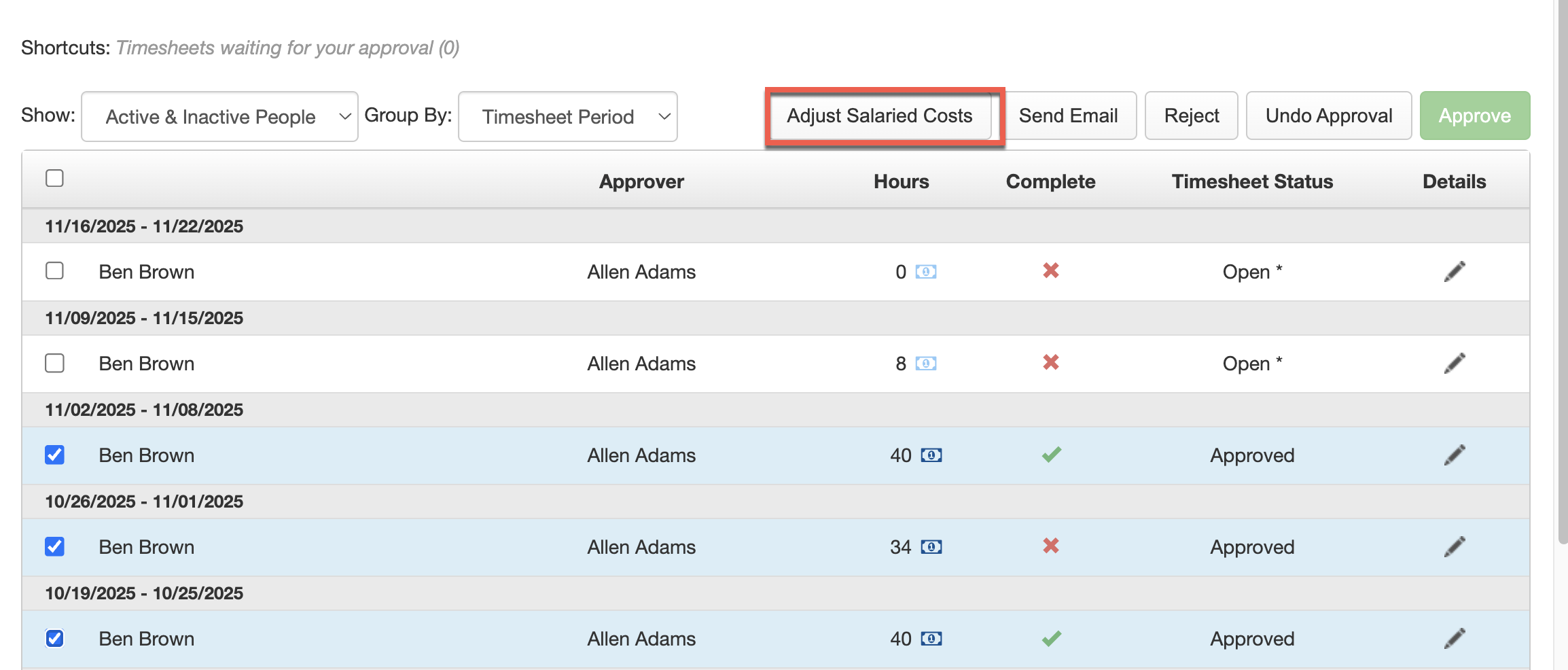The width and height of the screenshot is (1568, 670).
Task: Uncheck Ben Brown's 11/02/2025 timesheet checkbox
Action: [54, 455]
